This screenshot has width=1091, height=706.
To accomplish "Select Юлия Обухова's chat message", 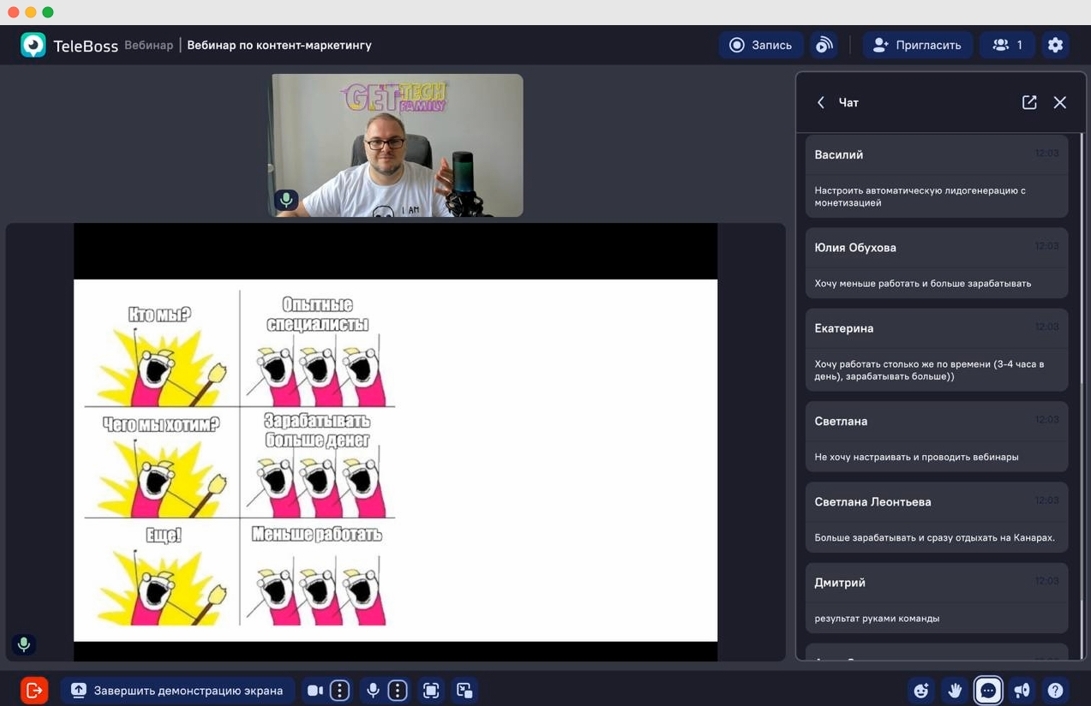I will pos(937,263).
